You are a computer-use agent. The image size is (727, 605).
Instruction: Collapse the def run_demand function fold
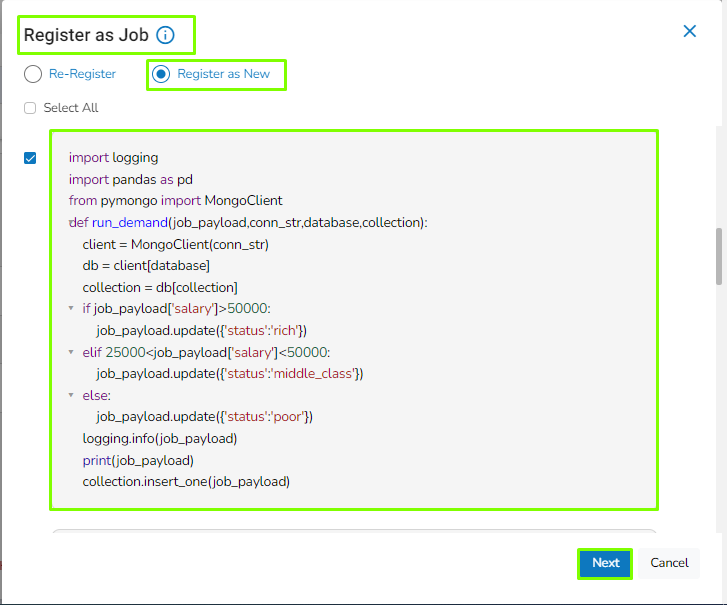(70, 223)
